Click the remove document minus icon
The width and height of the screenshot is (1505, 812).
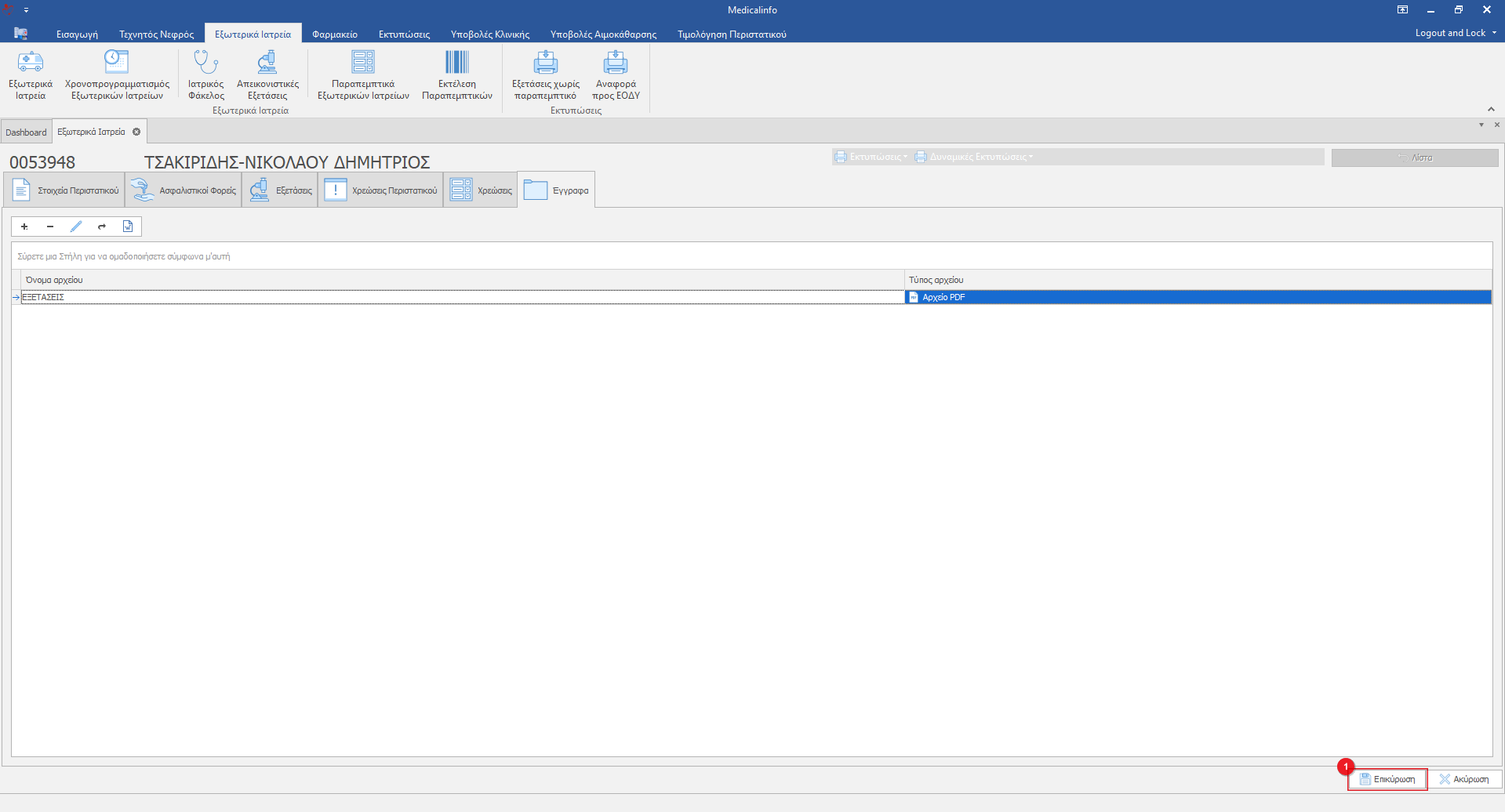coord(50,227)
